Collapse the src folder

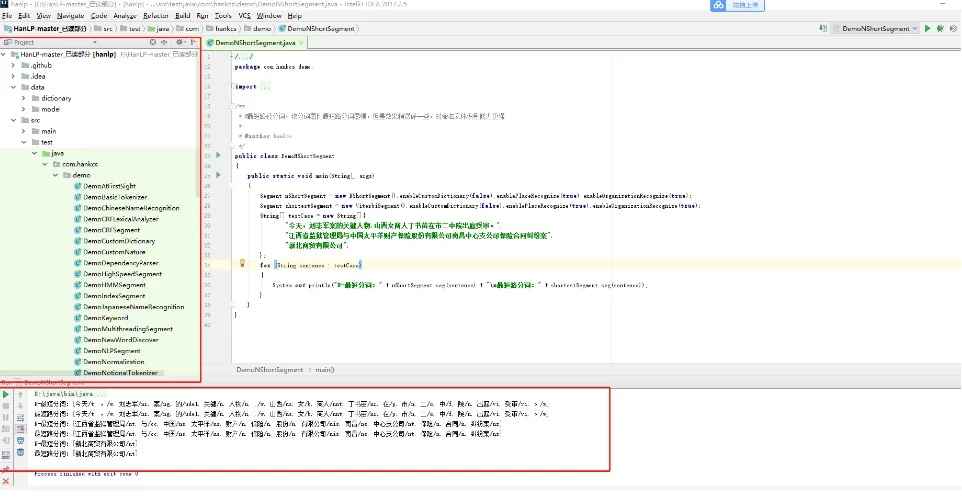(13, 120)
